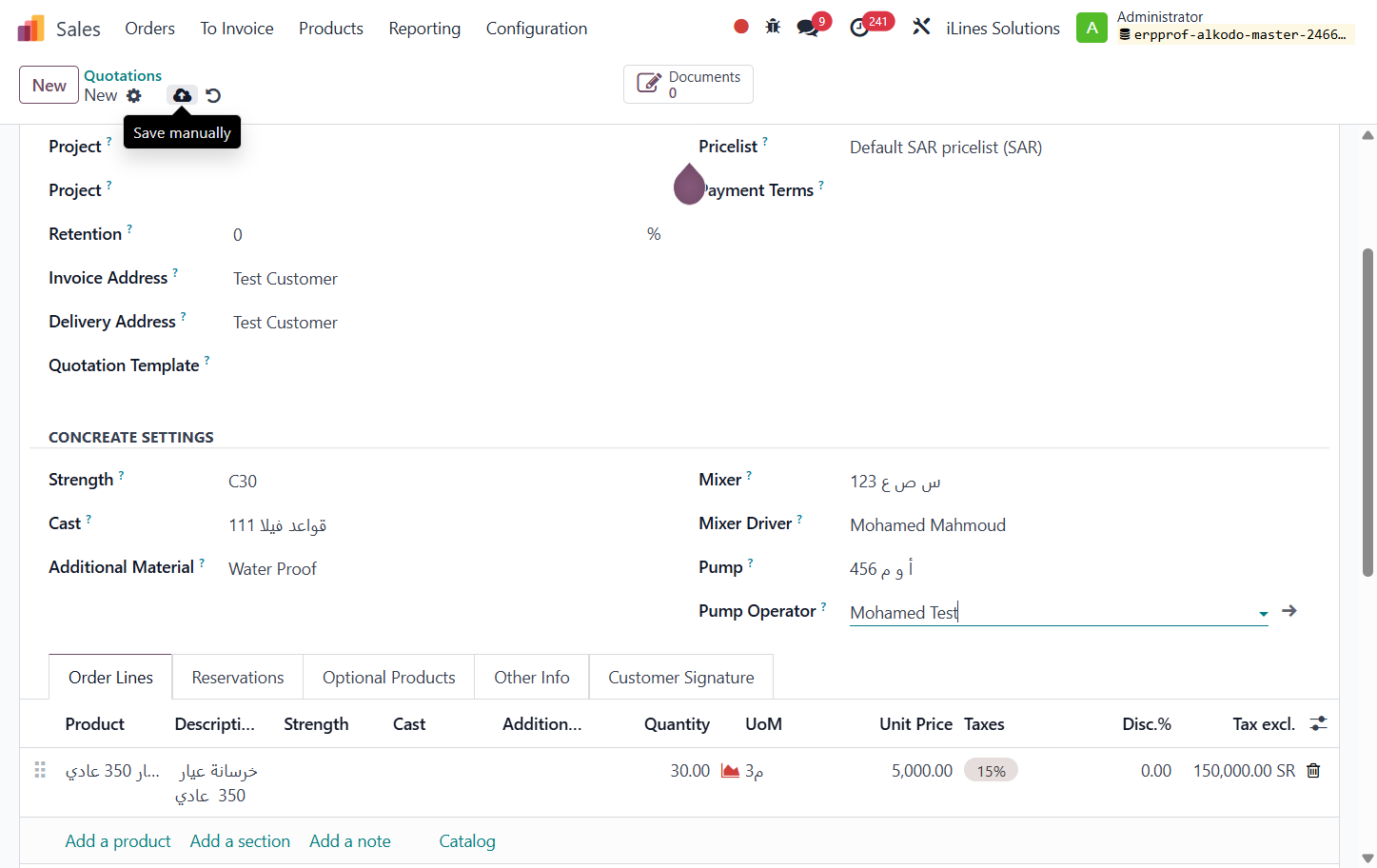Open the To Invoice menu
The height and width of the screenshot is (868, 1377).
pyautogui.click(x=237, y=29)
